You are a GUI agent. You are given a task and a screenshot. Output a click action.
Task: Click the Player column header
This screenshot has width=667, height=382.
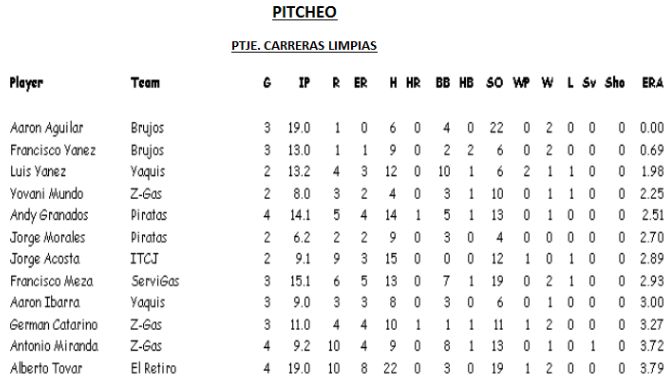click(26, 83)
